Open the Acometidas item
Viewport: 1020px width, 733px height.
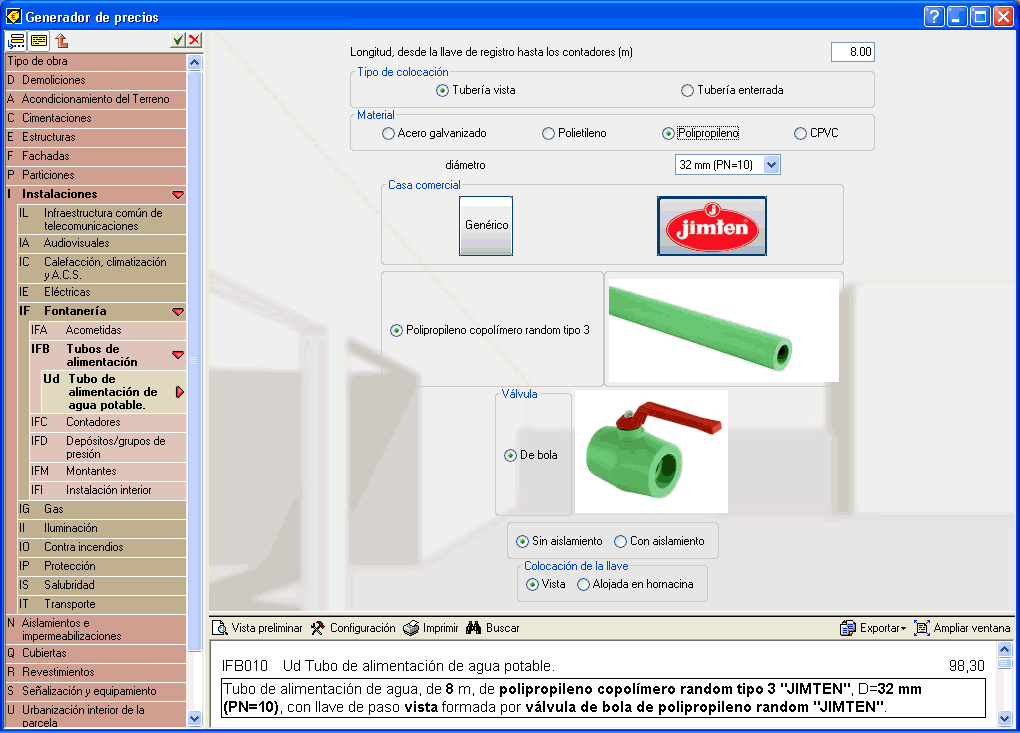click(x=108, y=330)
